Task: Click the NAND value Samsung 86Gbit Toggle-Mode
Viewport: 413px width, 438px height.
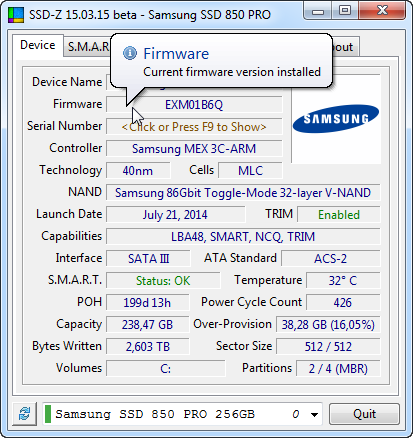Action: [243, 193]
